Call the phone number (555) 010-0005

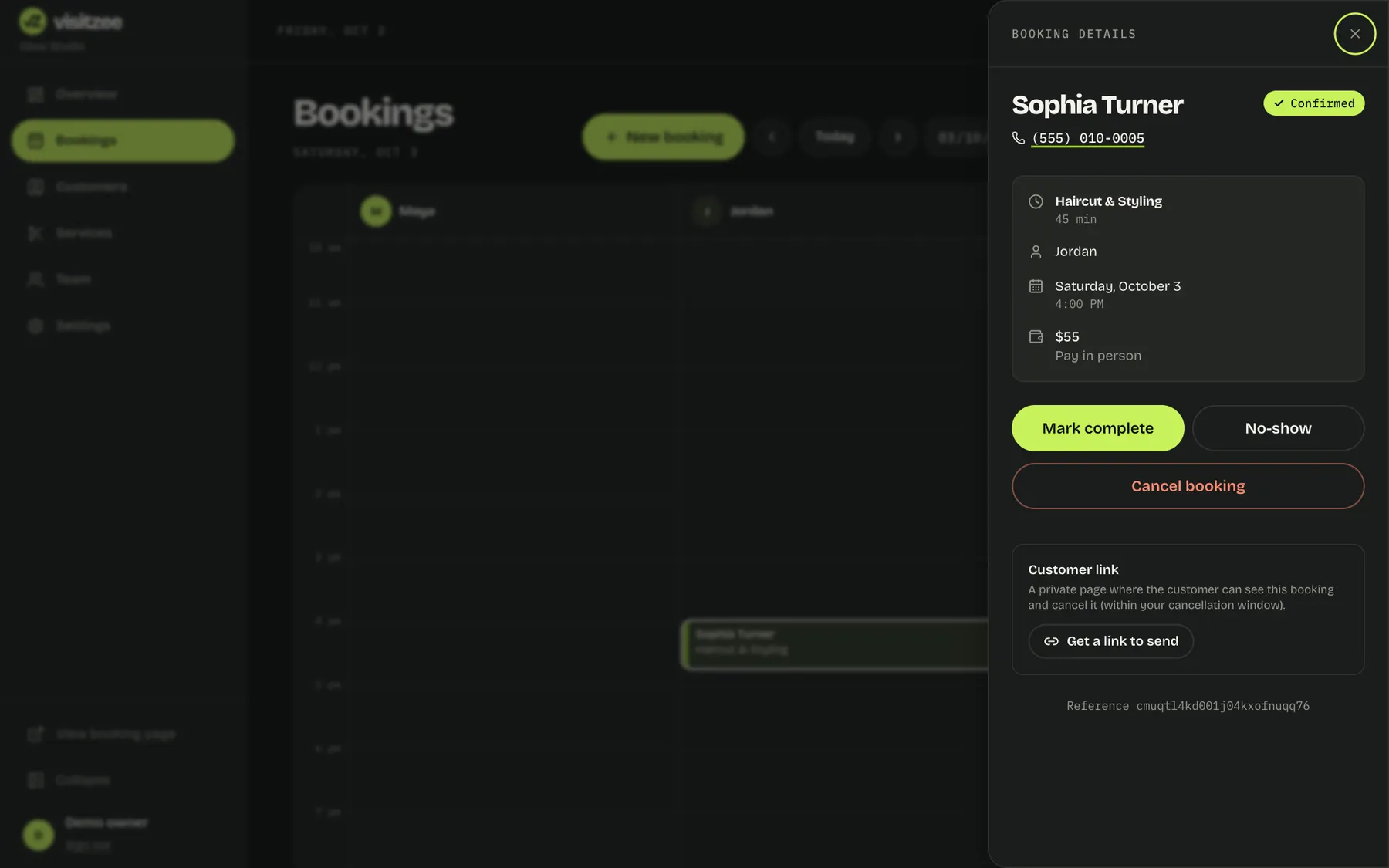(x=1087, y=138)
